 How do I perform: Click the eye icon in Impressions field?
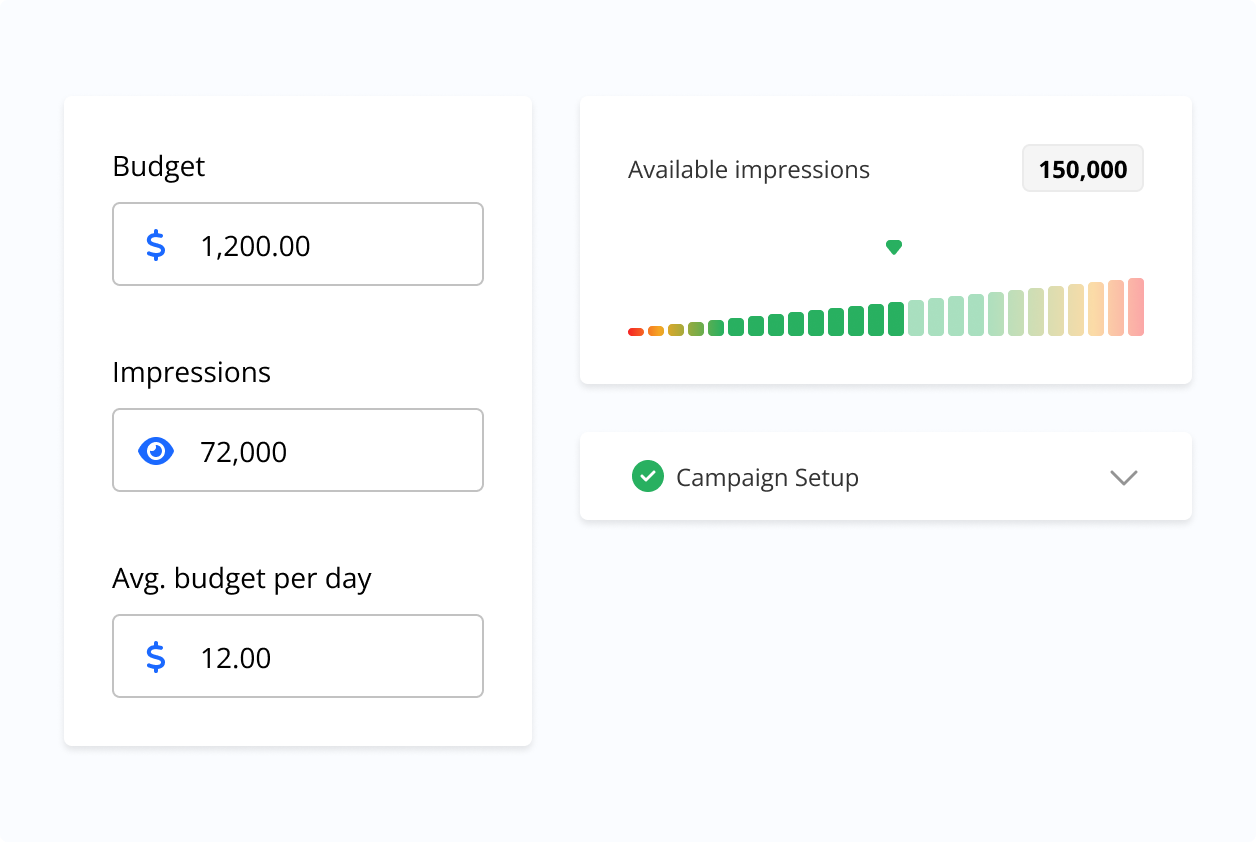[156, 452]
